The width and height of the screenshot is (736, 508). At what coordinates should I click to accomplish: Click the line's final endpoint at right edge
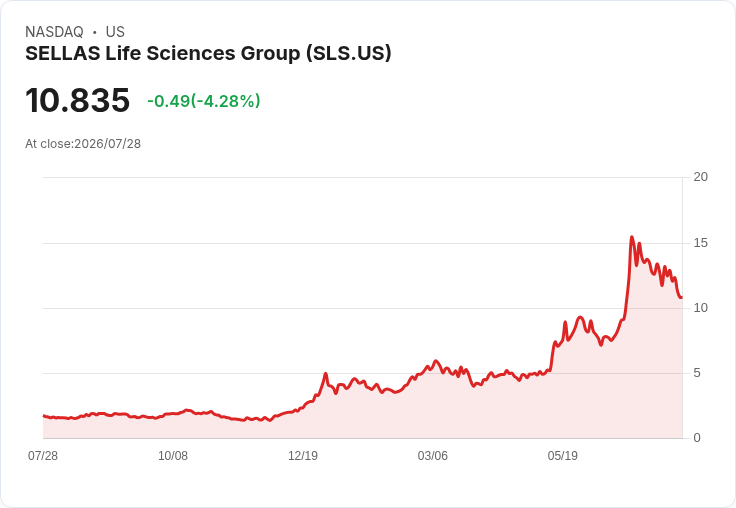click(681, 297)
